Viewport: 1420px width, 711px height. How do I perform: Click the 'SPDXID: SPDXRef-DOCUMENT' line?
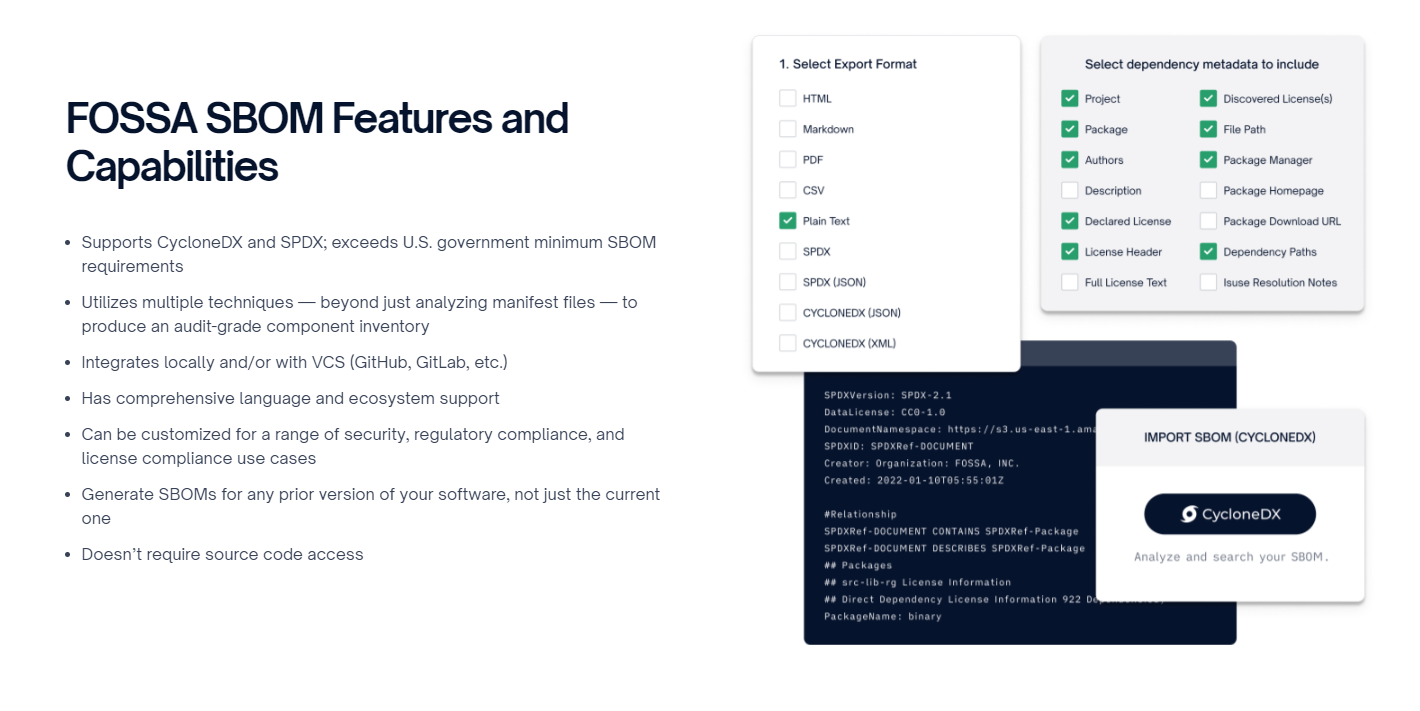pyautogui.click(x=899, y=446)
